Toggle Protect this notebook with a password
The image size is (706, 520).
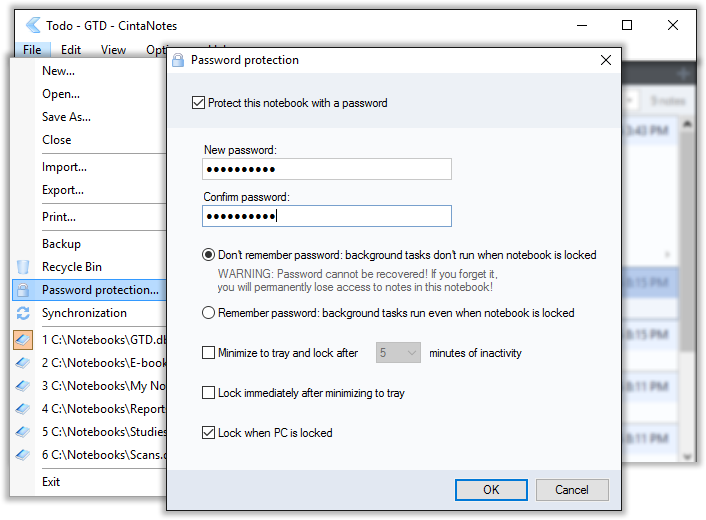pyautogui.click(x=198, y=103)
